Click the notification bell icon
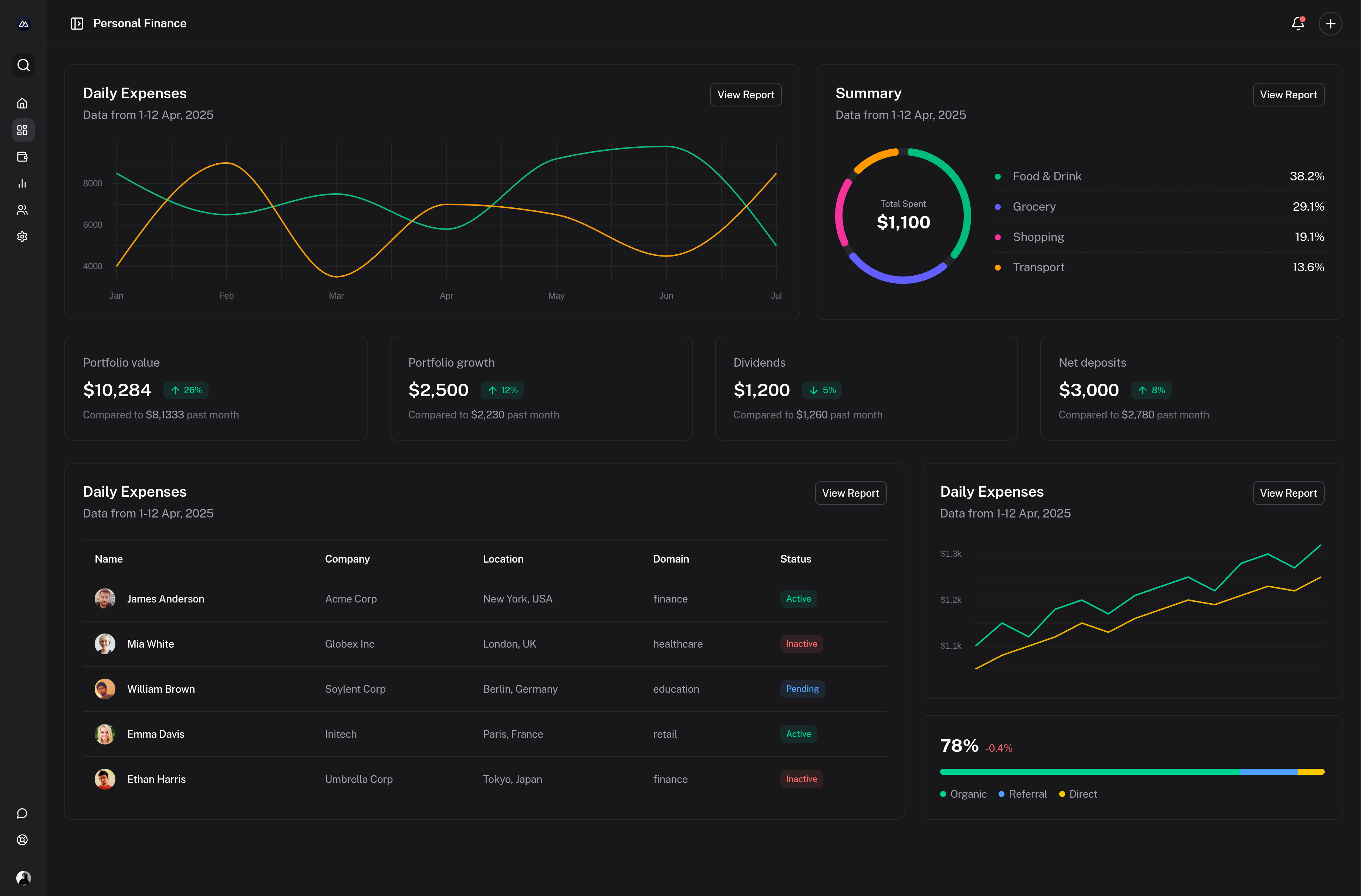Viewport: 1361px width, 896px height. click(1297, 23)
